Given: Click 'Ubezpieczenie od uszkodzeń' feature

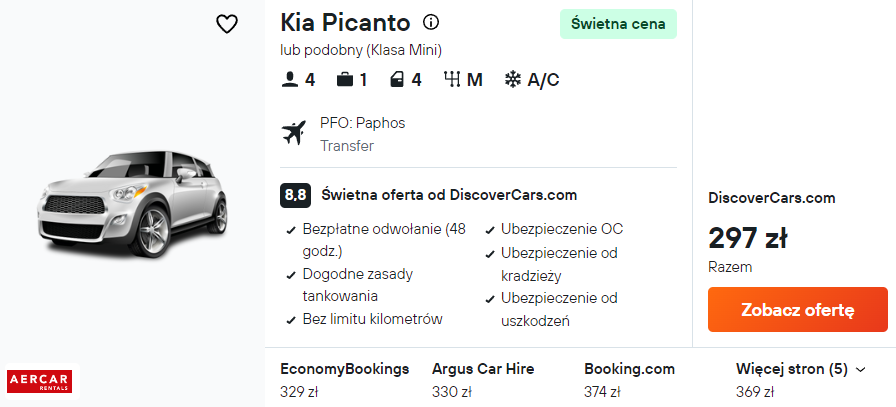Looking at the screenshot, I should click(x=559, y=309).
